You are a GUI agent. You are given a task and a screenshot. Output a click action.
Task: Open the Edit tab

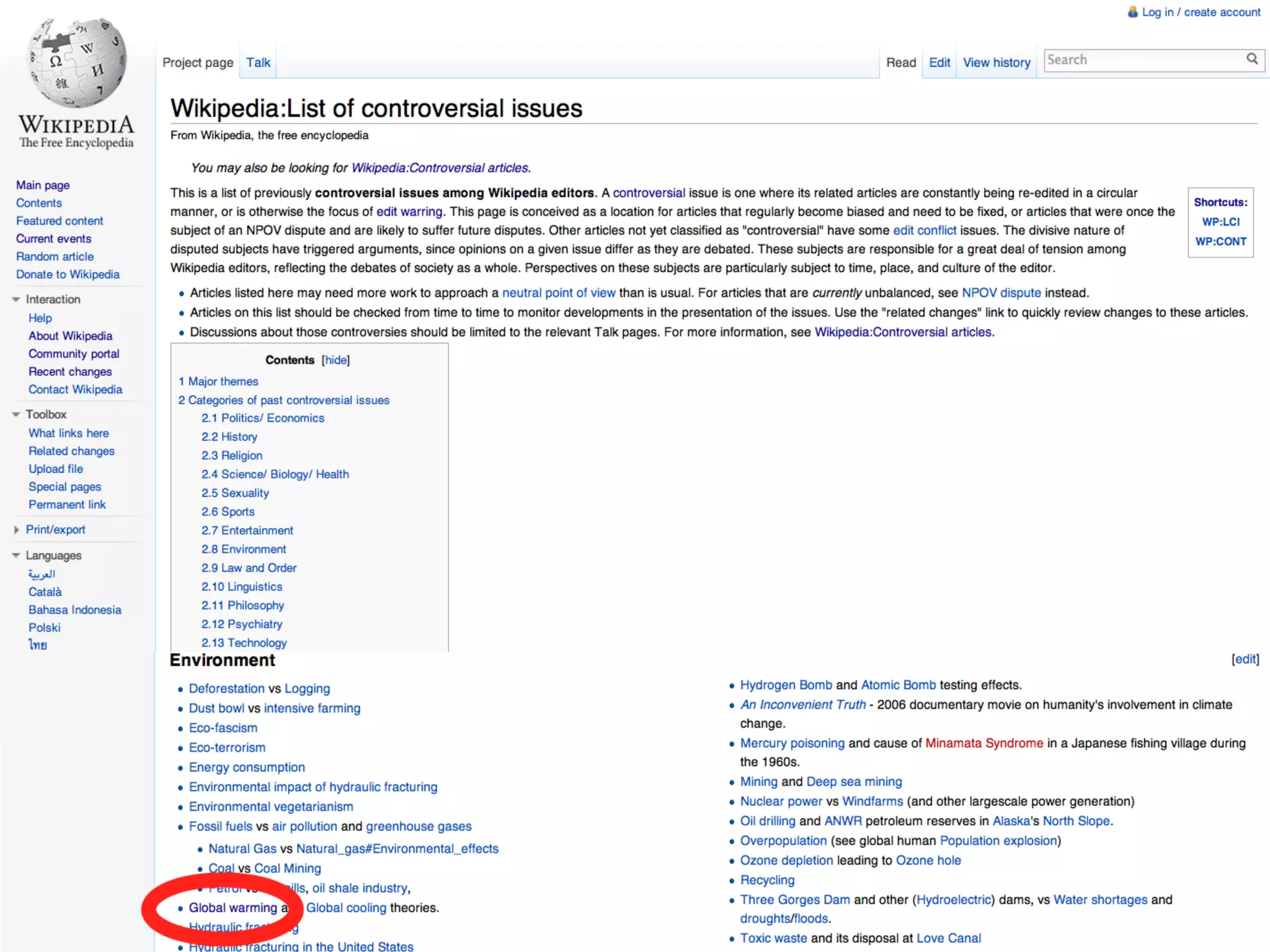tap(939, 63)
